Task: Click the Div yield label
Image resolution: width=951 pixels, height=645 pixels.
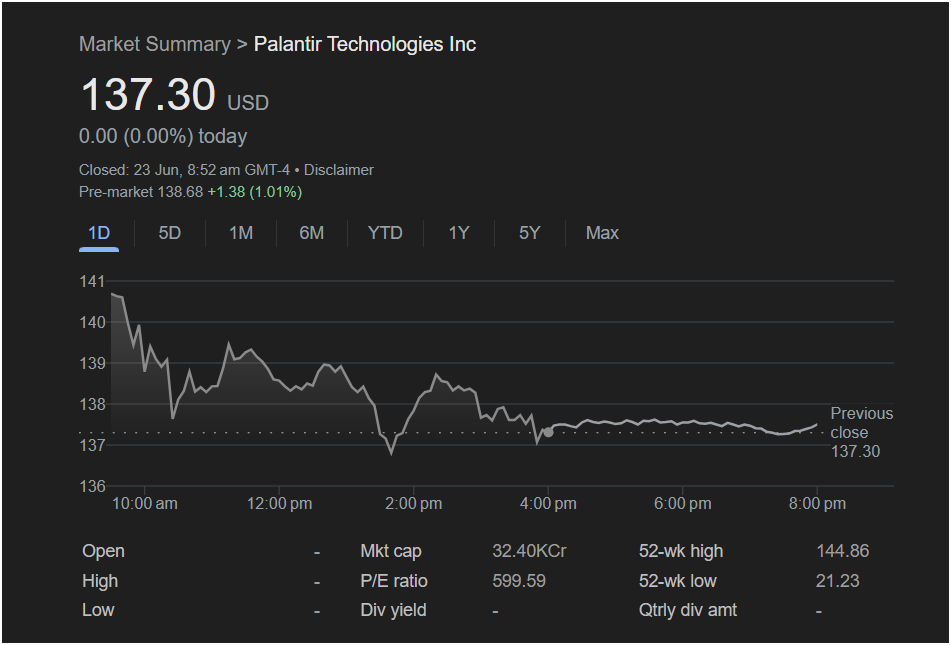Action: (x=394, y=610)
